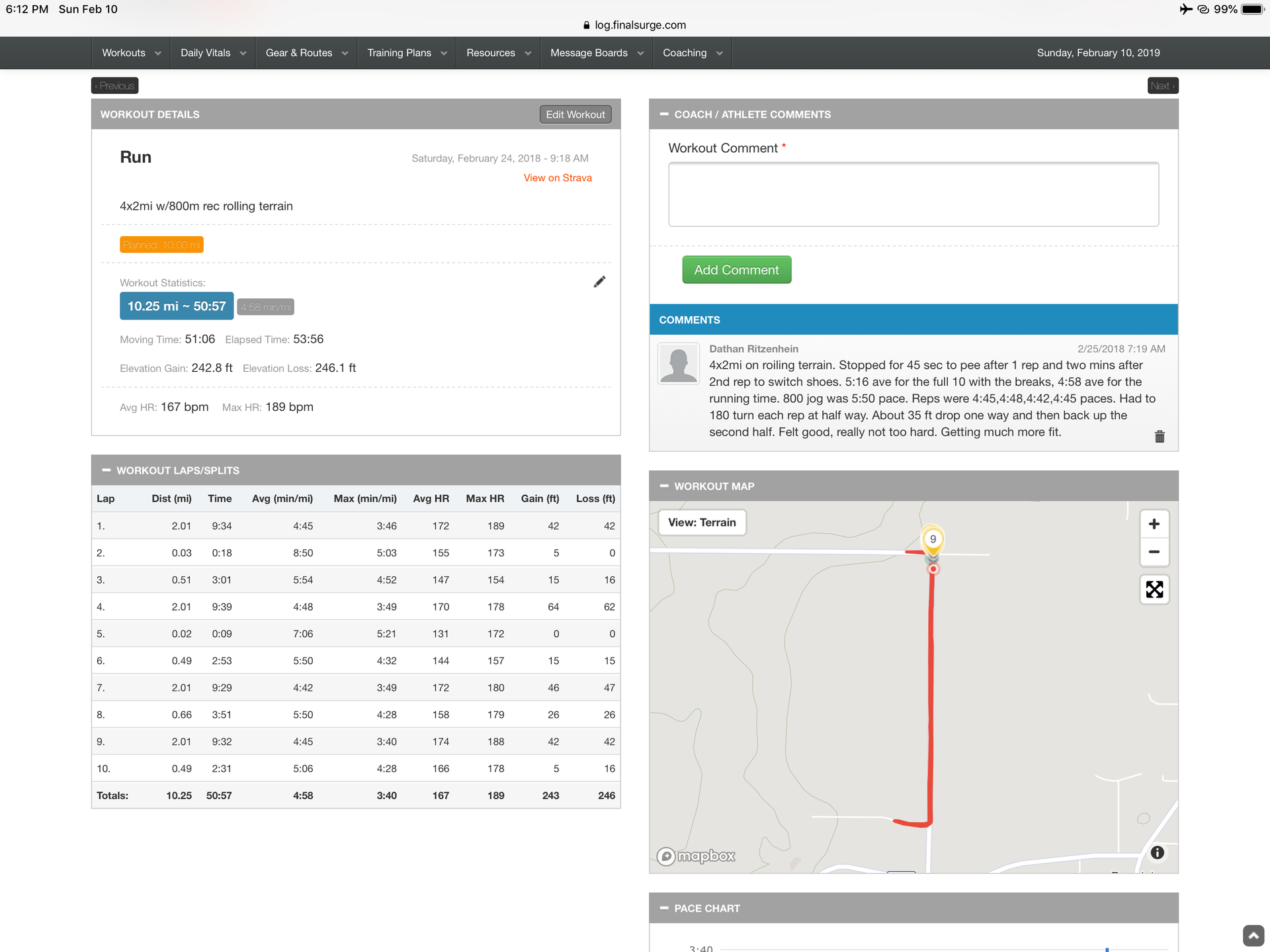
Task: Click the pencil edit statistics icon
Action: point(599,282)
